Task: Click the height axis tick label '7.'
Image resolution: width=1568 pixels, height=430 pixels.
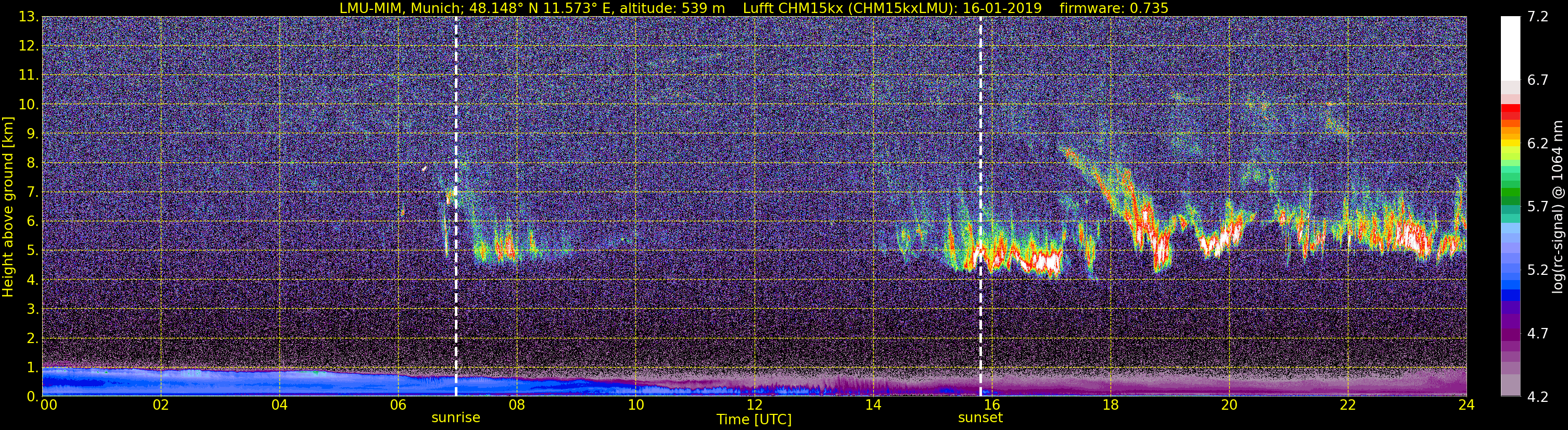Action: (x=33, y=193)
